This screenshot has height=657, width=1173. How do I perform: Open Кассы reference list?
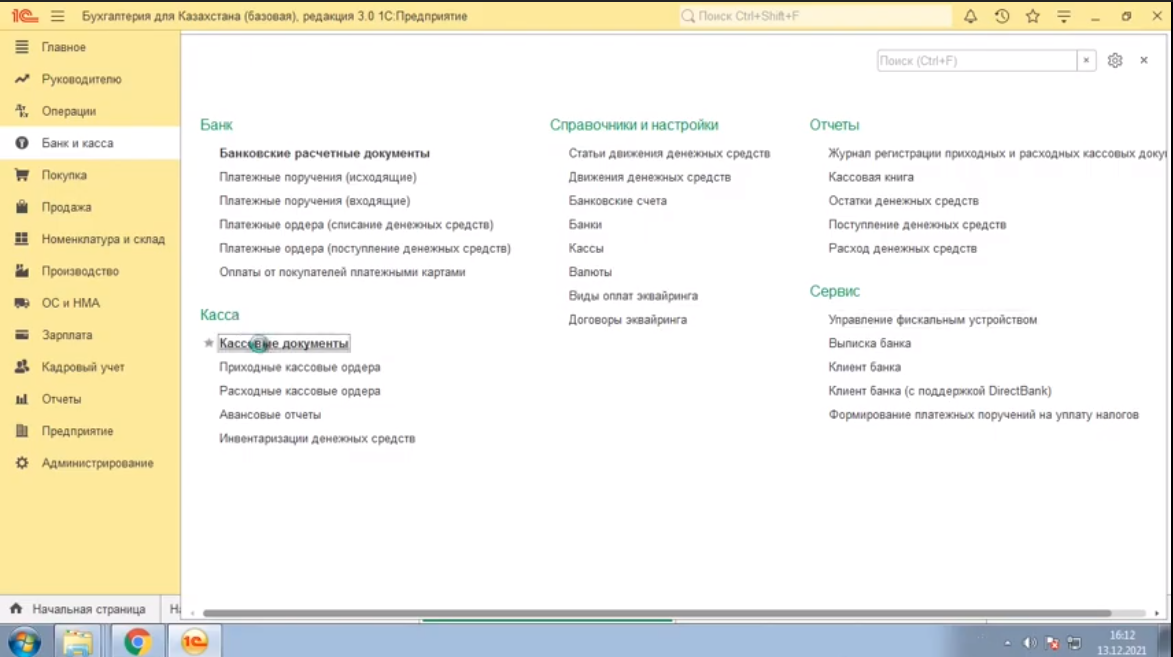[x=586, y=248]
